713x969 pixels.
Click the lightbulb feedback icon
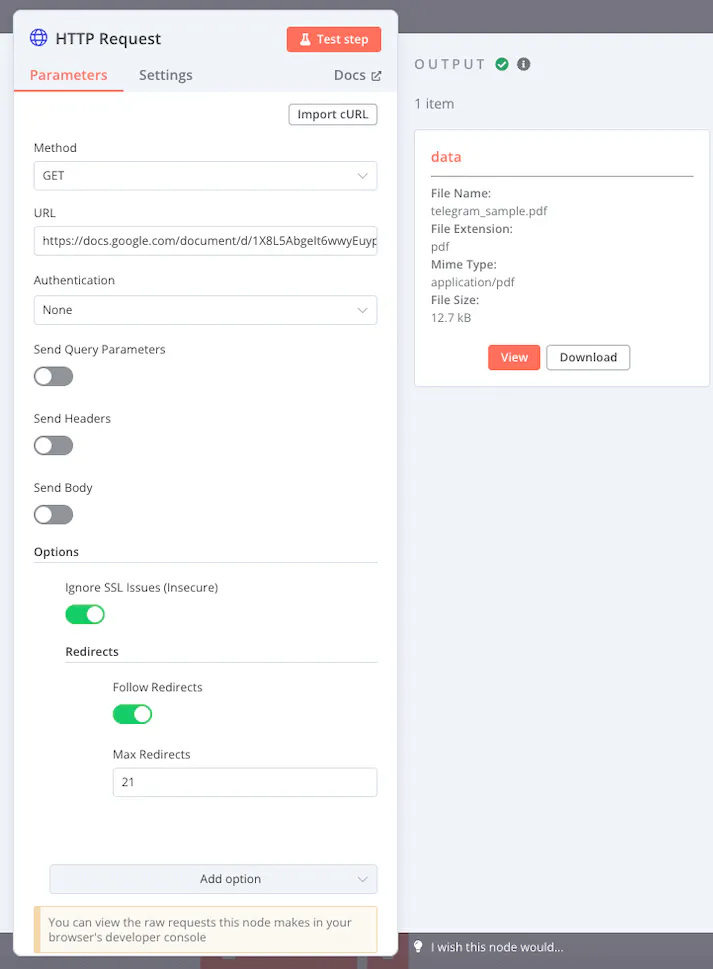pyautogui.click(x=419, y=946)
